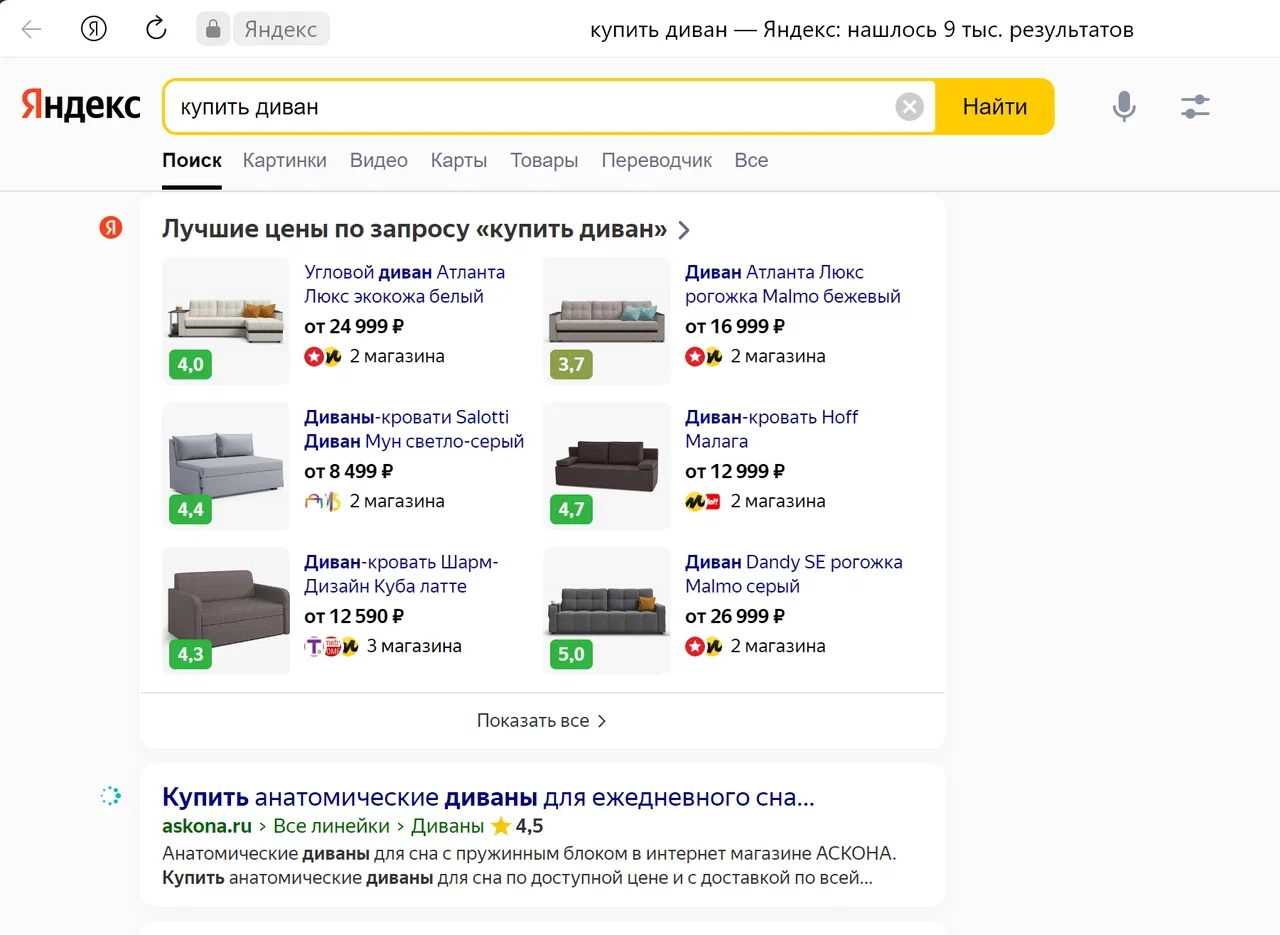Screen dimensions: 1280x935
Task: Open the Переводчик tab
Action: [x=657, y=160]
